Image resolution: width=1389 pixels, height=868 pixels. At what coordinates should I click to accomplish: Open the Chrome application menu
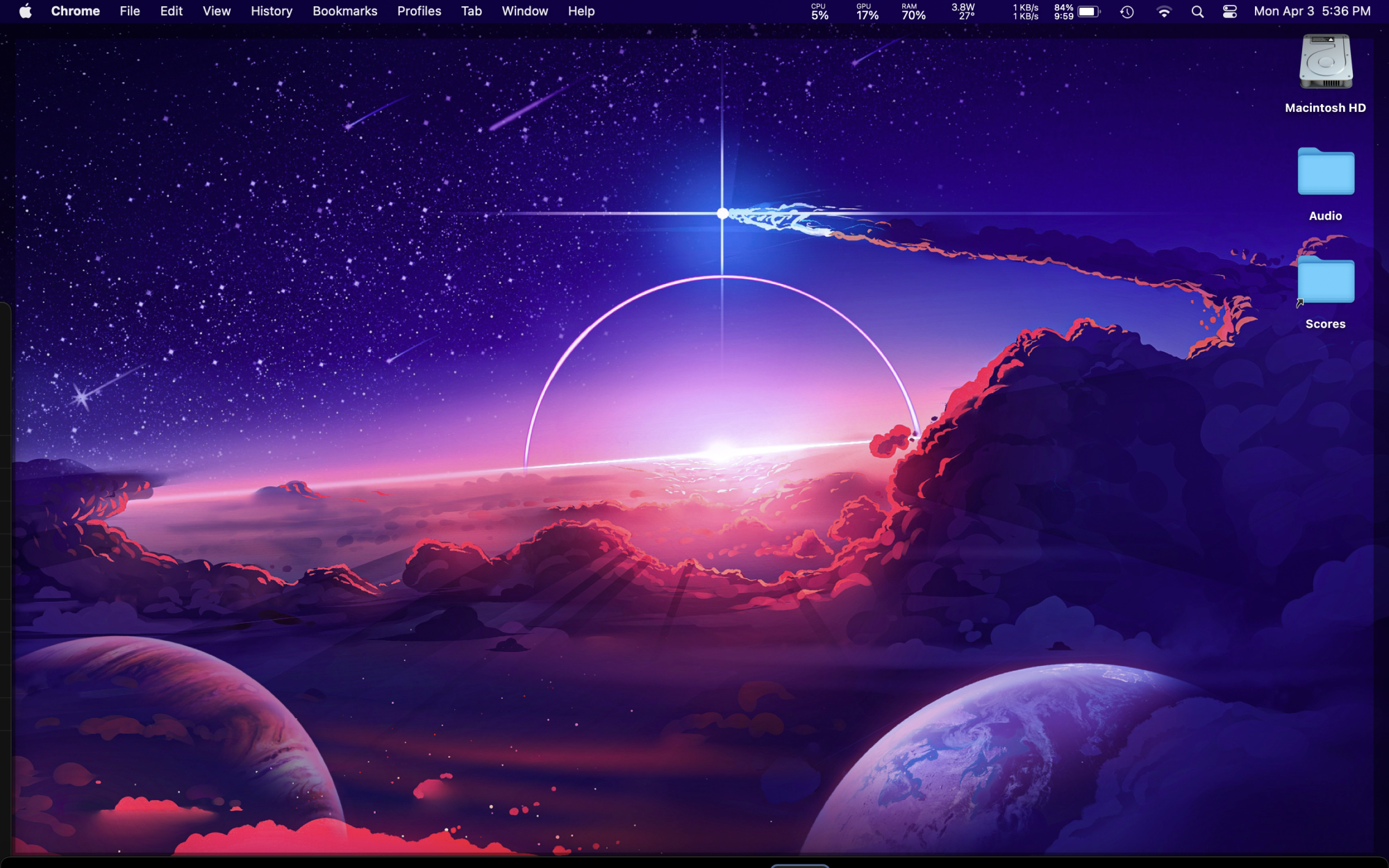tap(75, 11)
